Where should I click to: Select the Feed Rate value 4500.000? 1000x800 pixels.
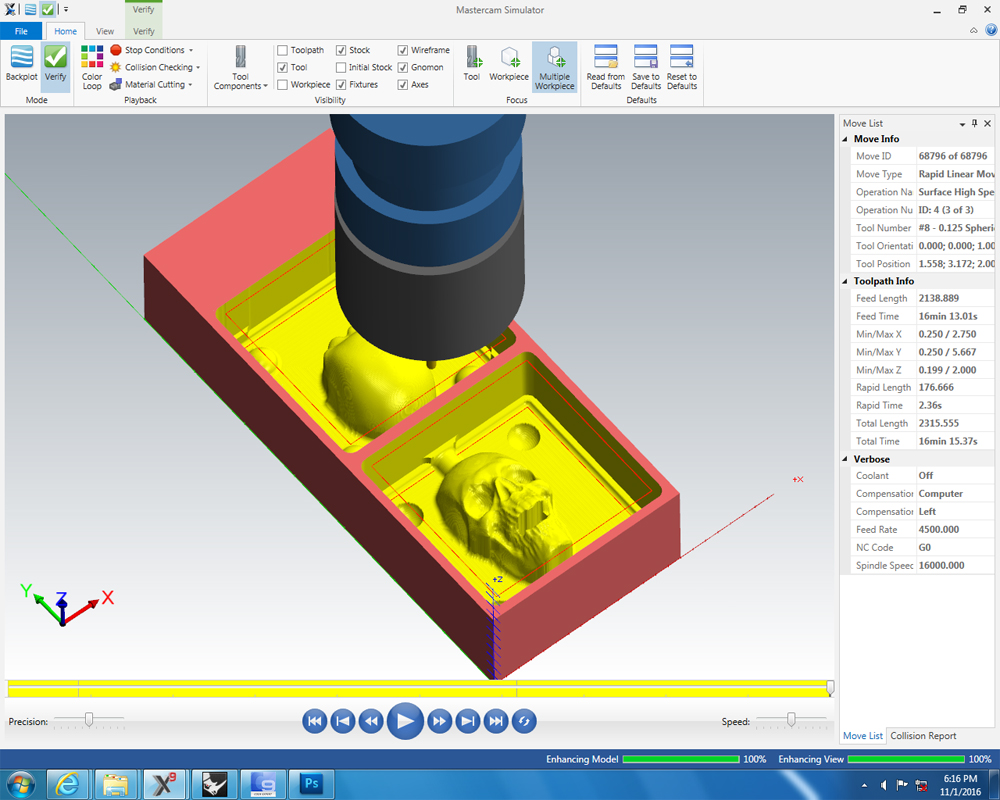[x=939, y=530]
